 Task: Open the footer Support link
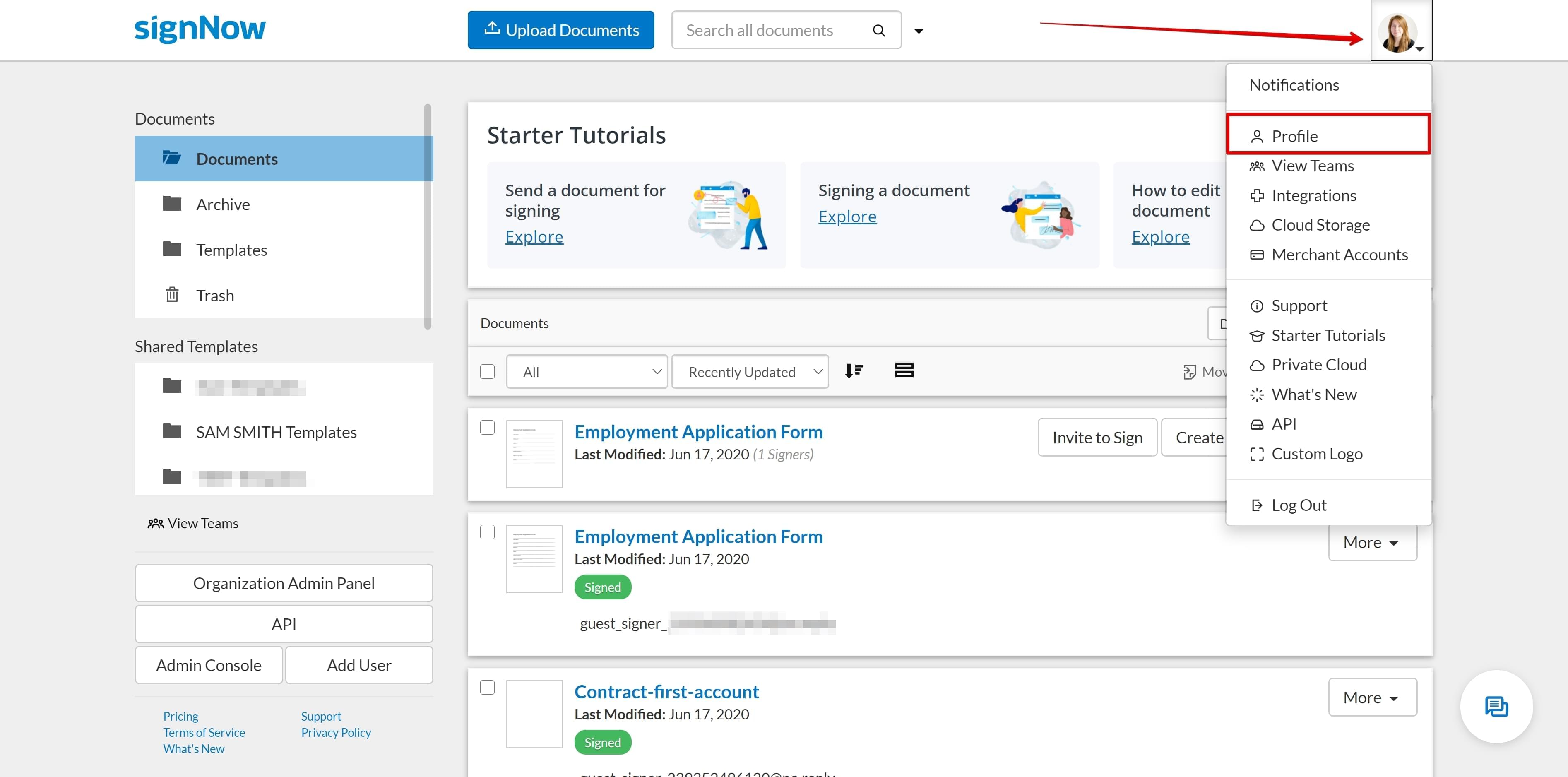click(x=321, y=716)
